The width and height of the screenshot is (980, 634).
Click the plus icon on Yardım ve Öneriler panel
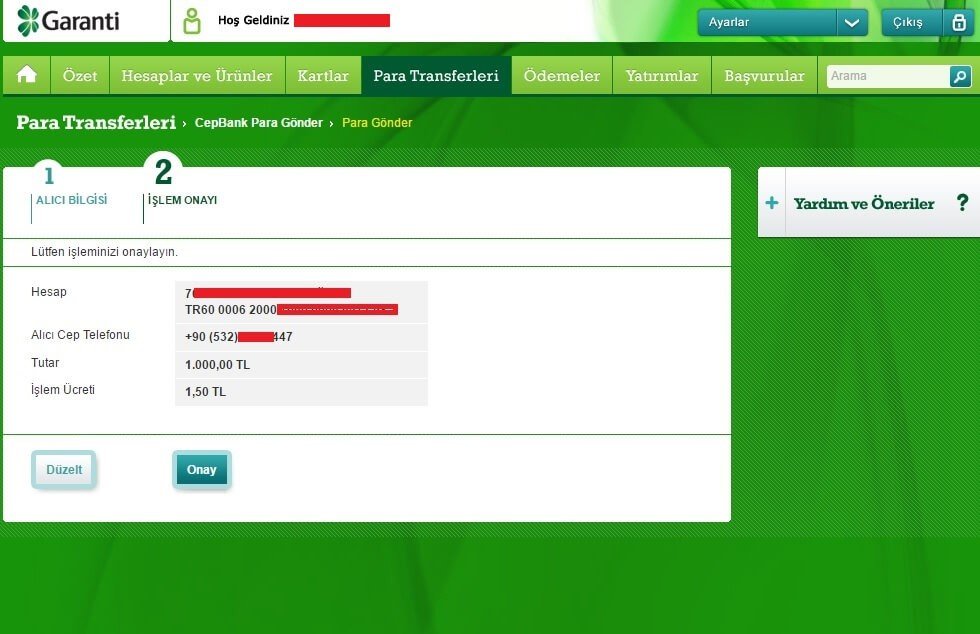point(772,202)
